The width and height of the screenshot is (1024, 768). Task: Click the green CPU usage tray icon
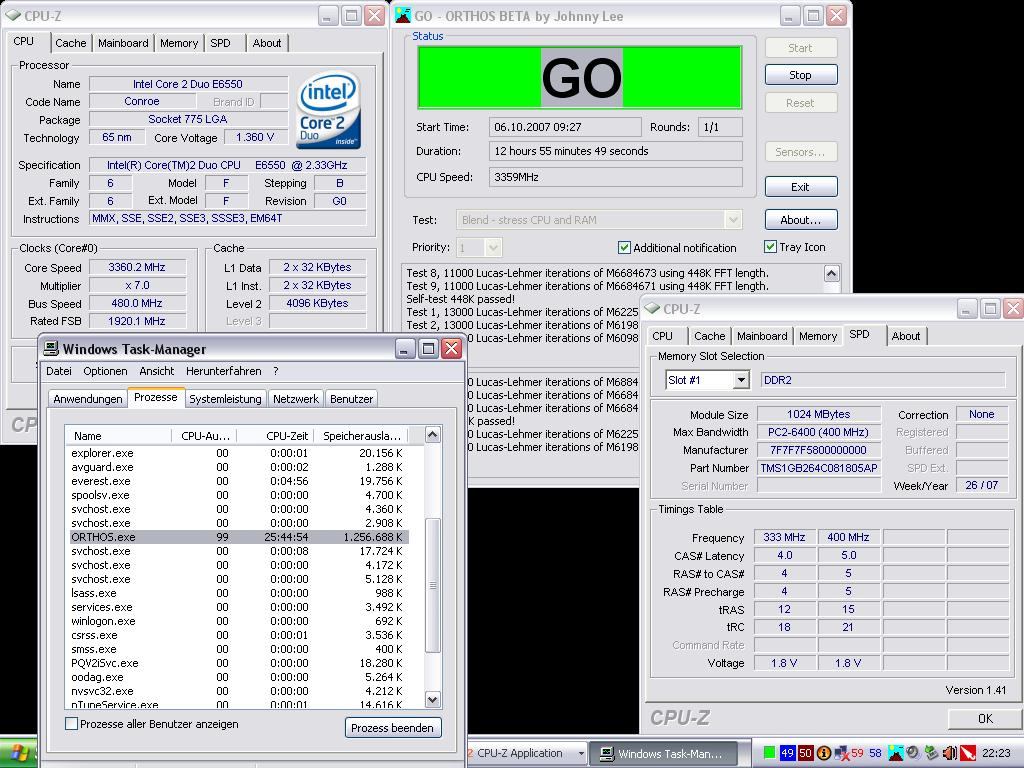[x=769, y=753]
